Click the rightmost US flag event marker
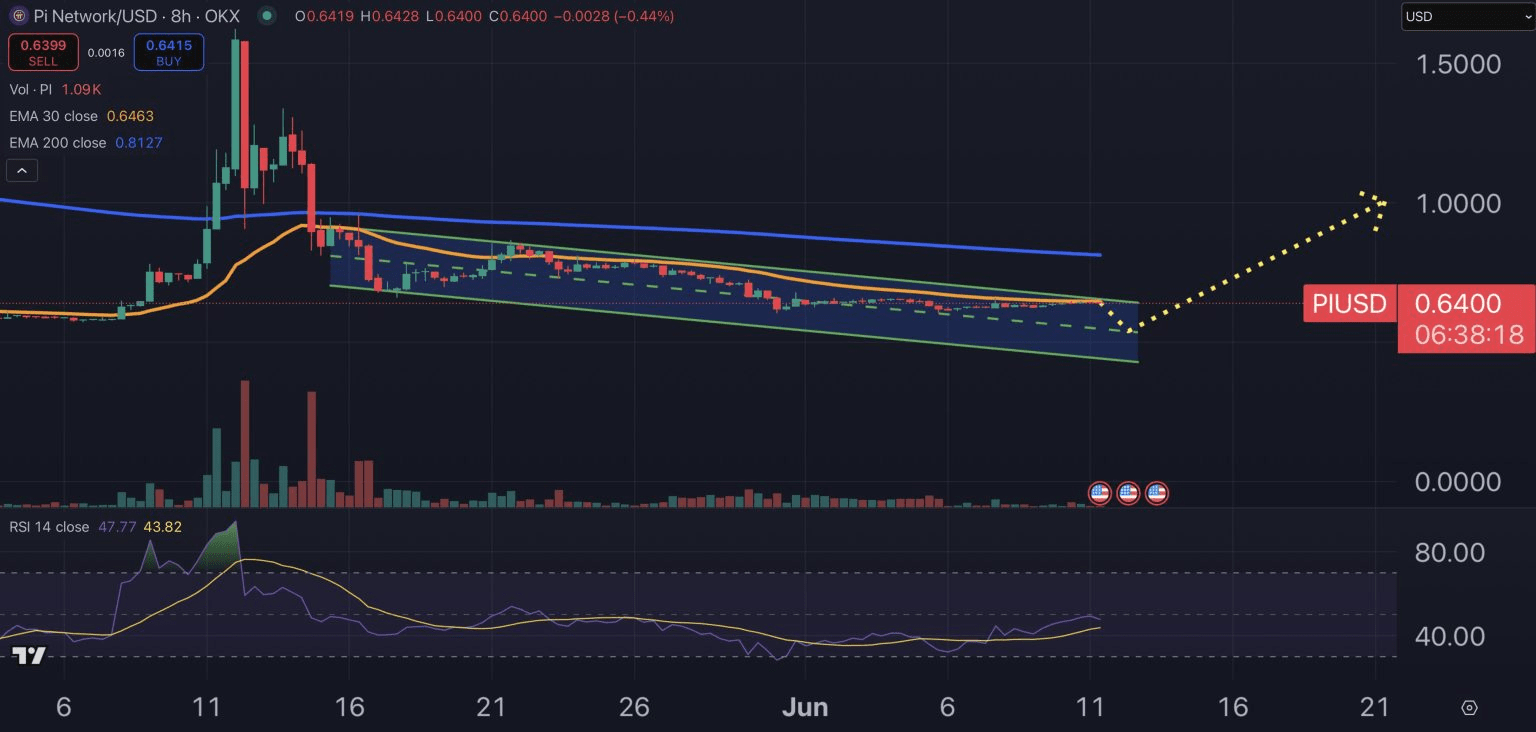The width and height of the screenshot is (1536, 732). [x=1156, y=492]
